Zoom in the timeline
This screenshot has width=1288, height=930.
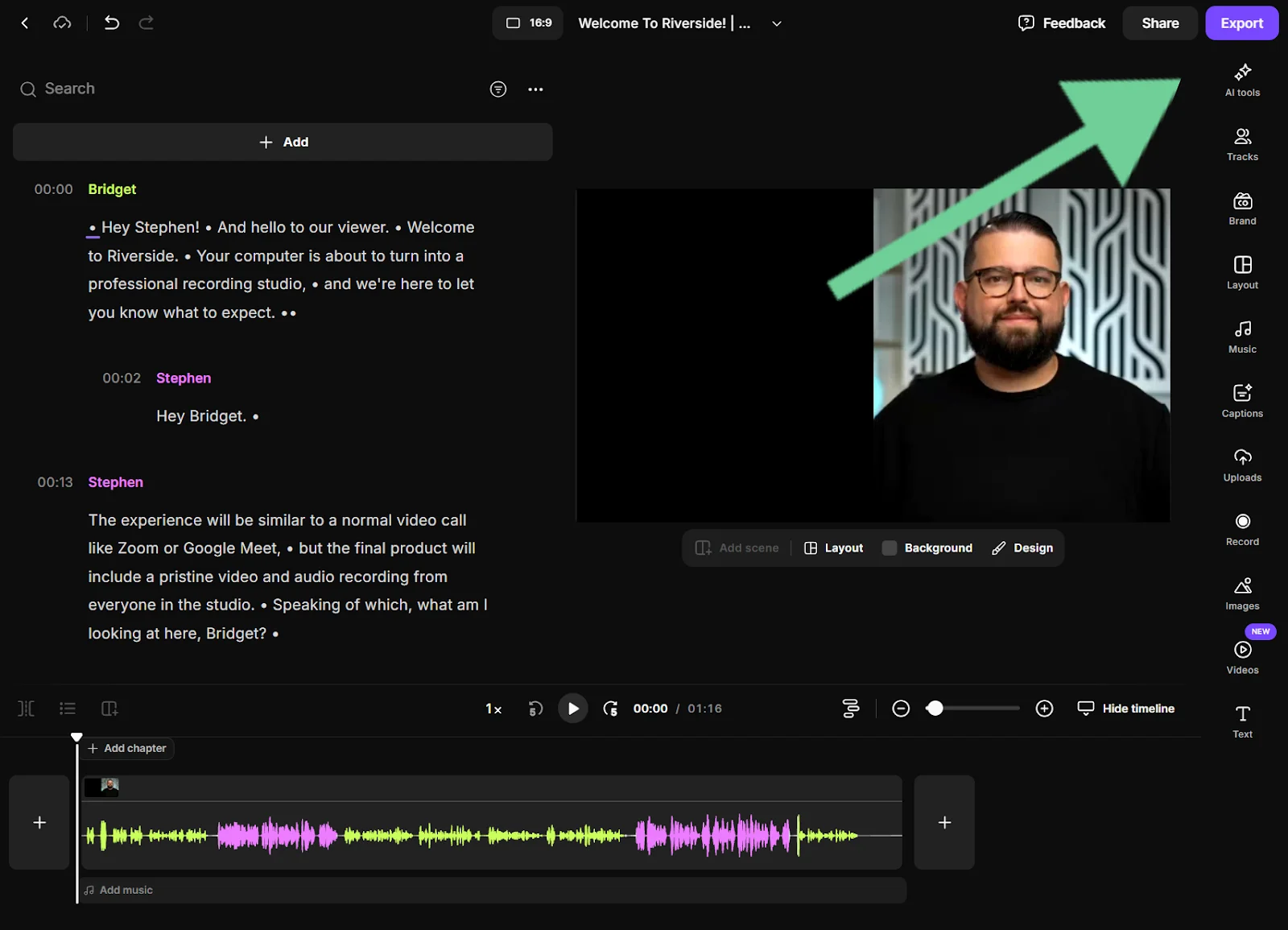pyautogui.click(x=1044, y=709)
